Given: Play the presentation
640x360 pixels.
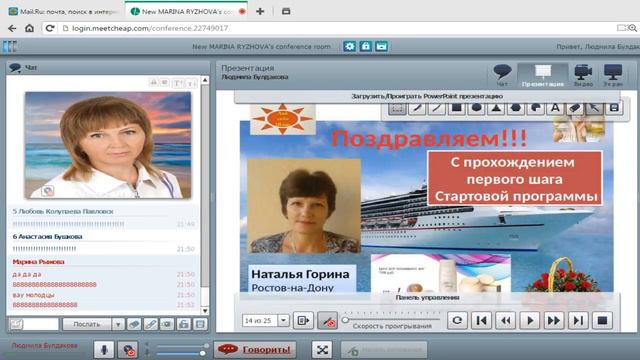Looking at the screenshot, I should [x=530, y=320].
